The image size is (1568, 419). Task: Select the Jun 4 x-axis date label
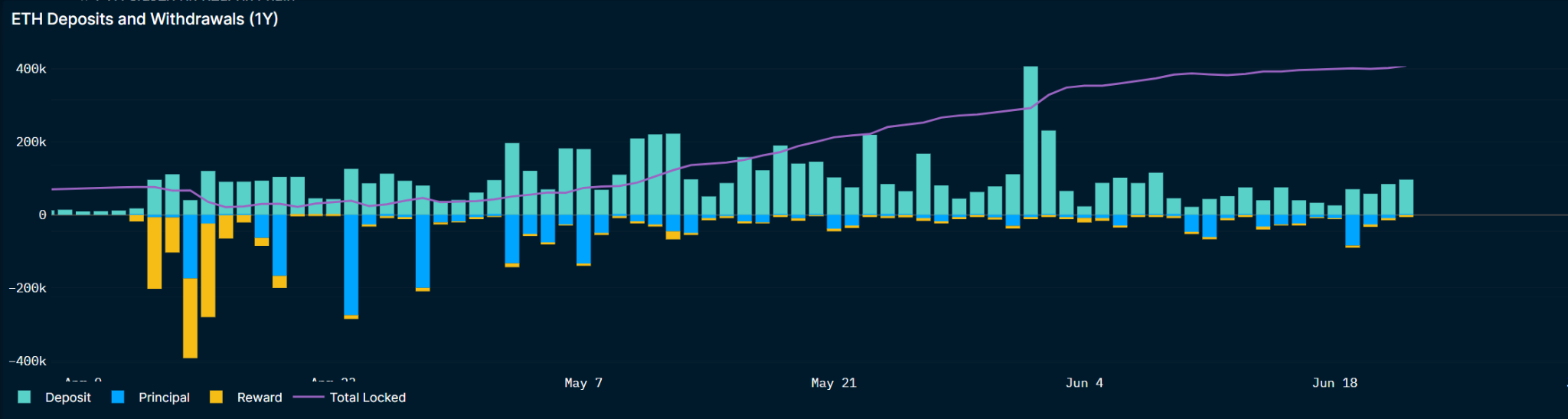1084,383
